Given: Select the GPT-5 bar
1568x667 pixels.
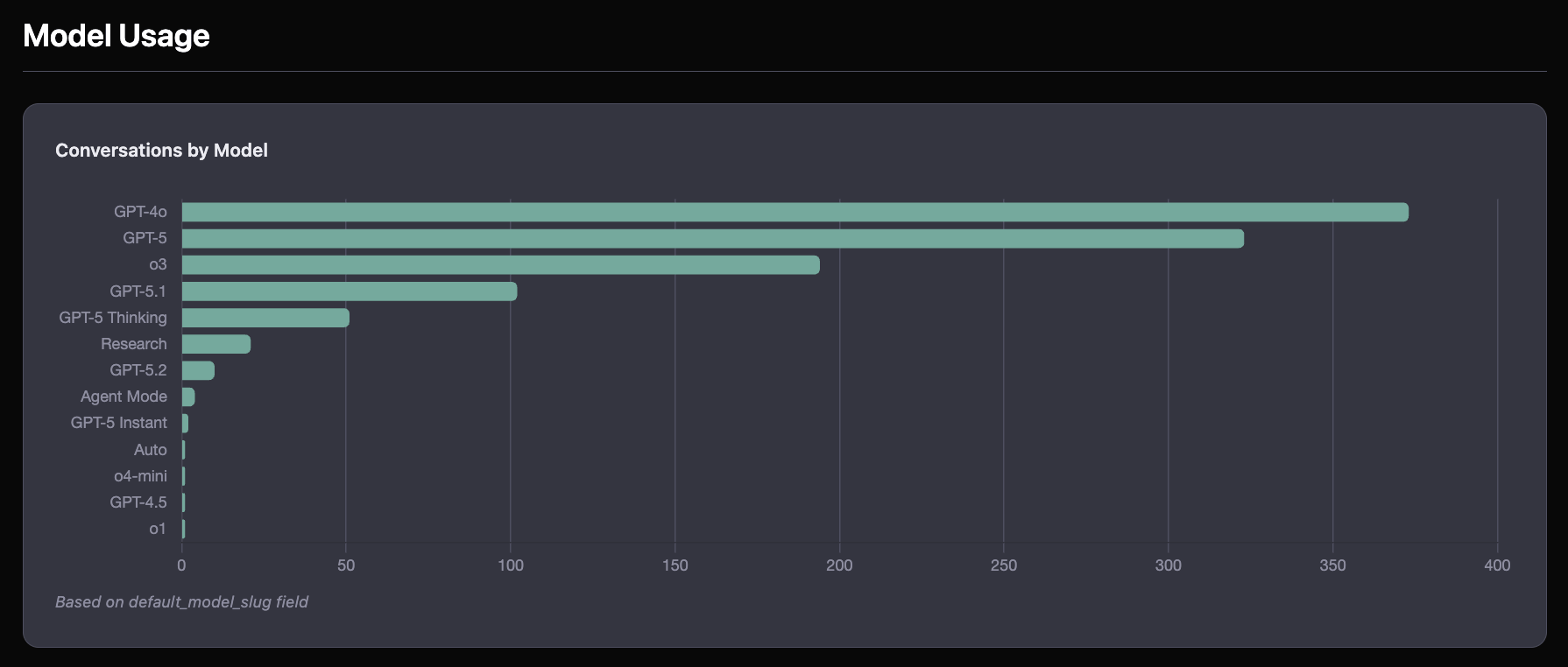Looking at the screenshot, I should point(712,239).
